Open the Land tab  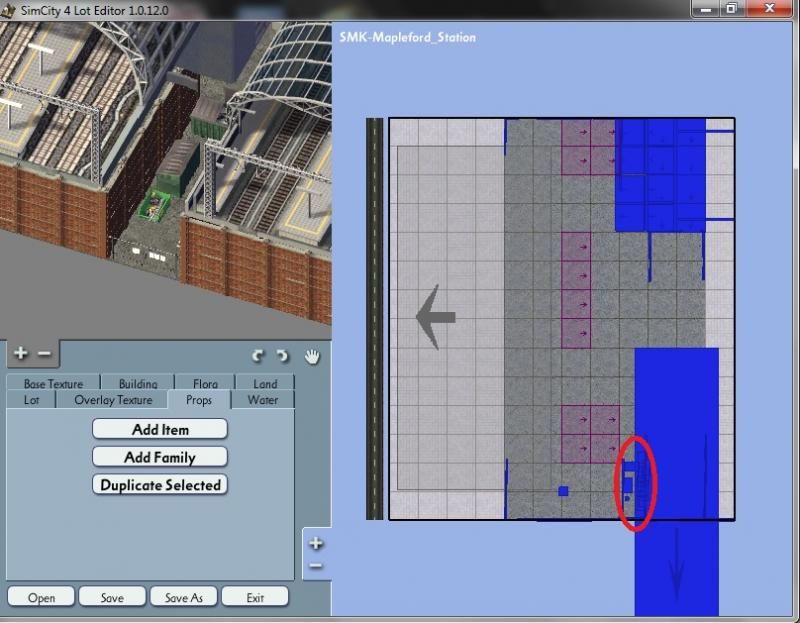(x=265, y=383)
